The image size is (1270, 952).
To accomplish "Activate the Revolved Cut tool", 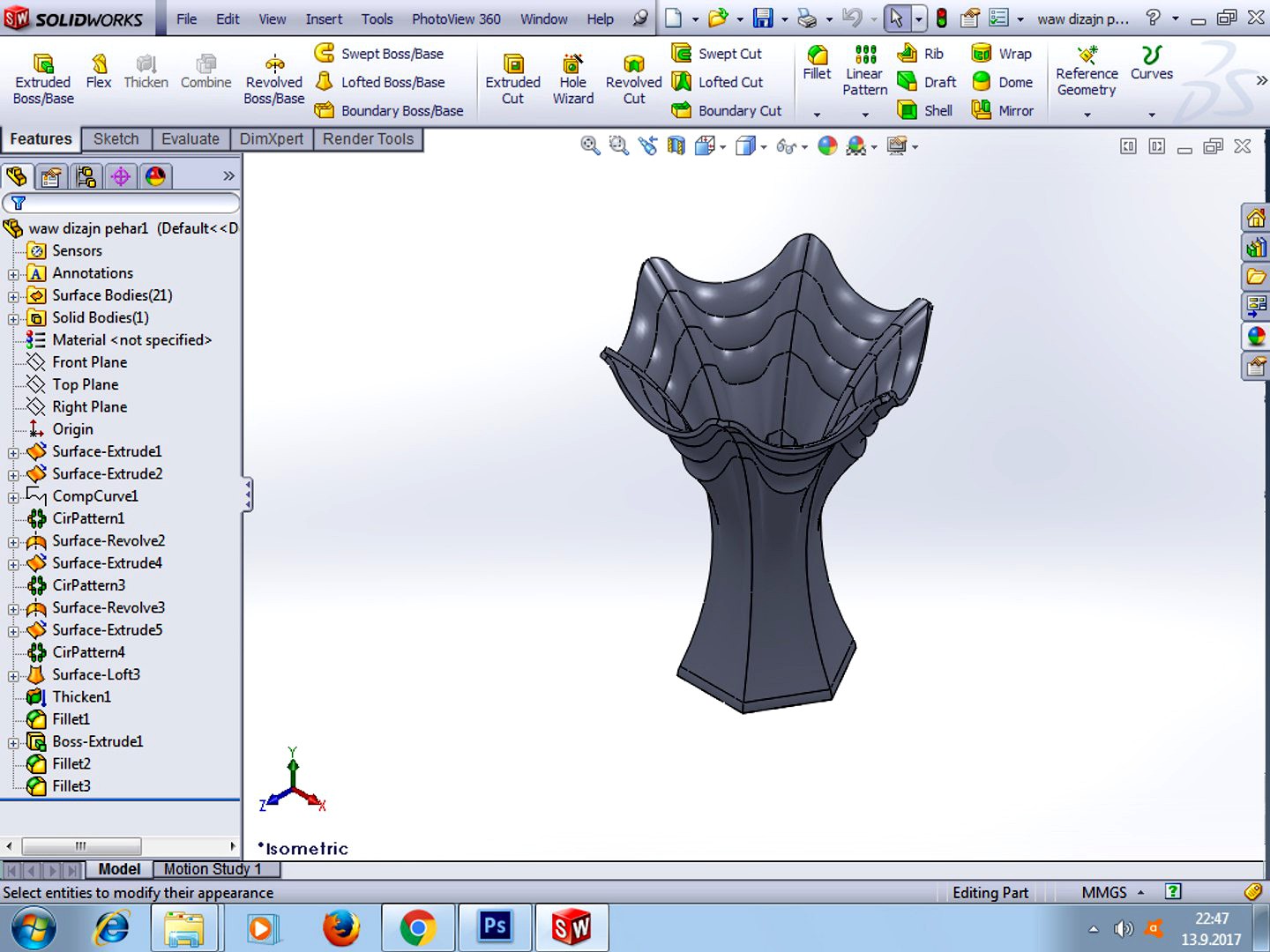I will coord(634,78).
